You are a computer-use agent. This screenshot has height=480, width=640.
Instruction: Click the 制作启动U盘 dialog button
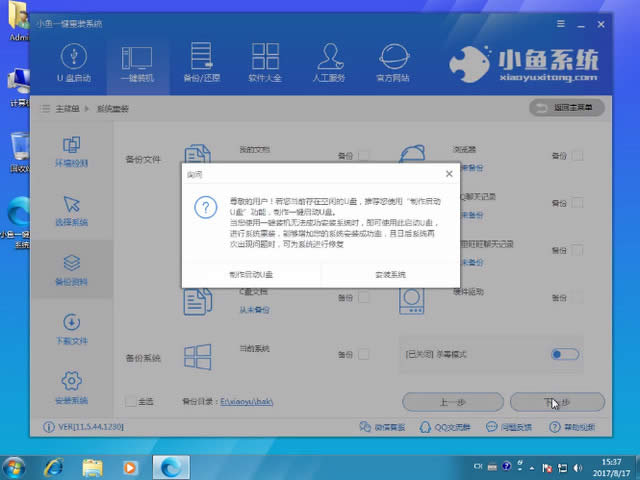tap(251, 274)
